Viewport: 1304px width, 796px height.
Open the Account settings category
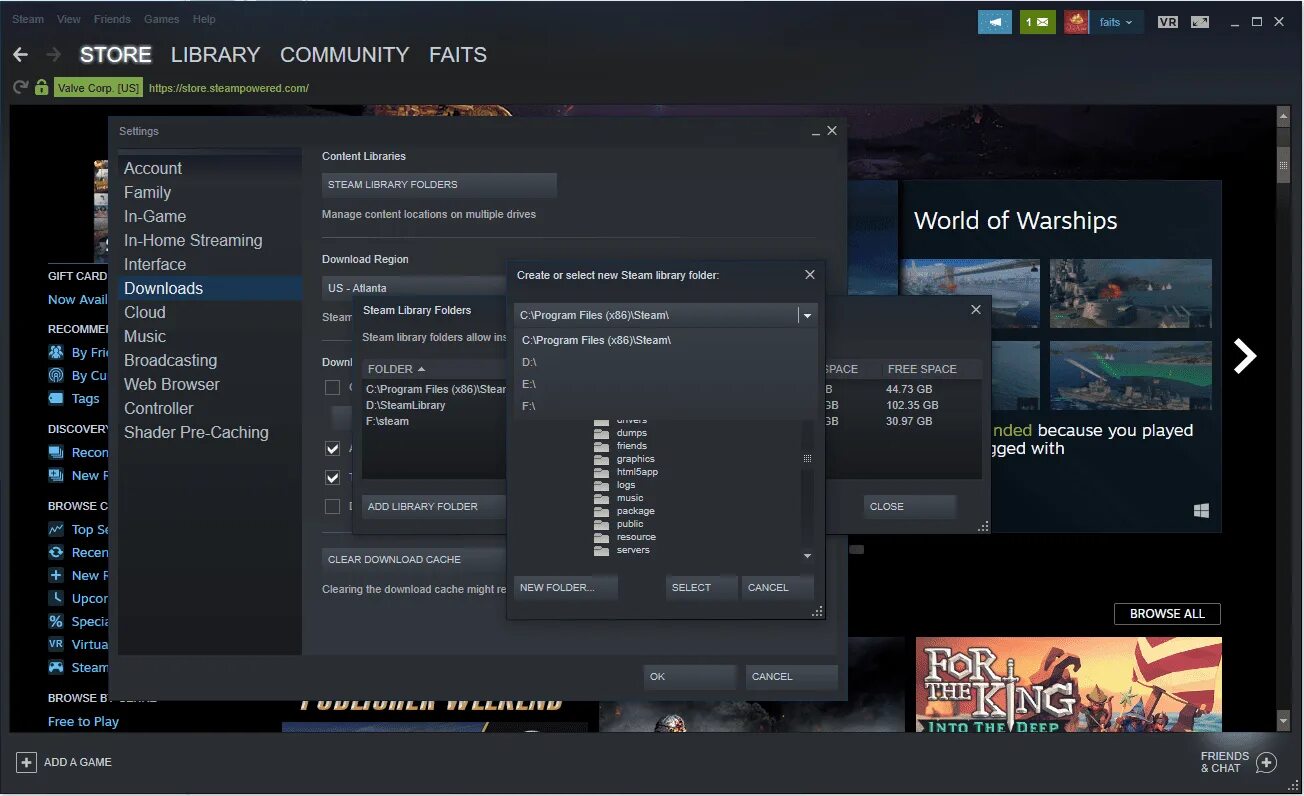click(x=210, y=168)
